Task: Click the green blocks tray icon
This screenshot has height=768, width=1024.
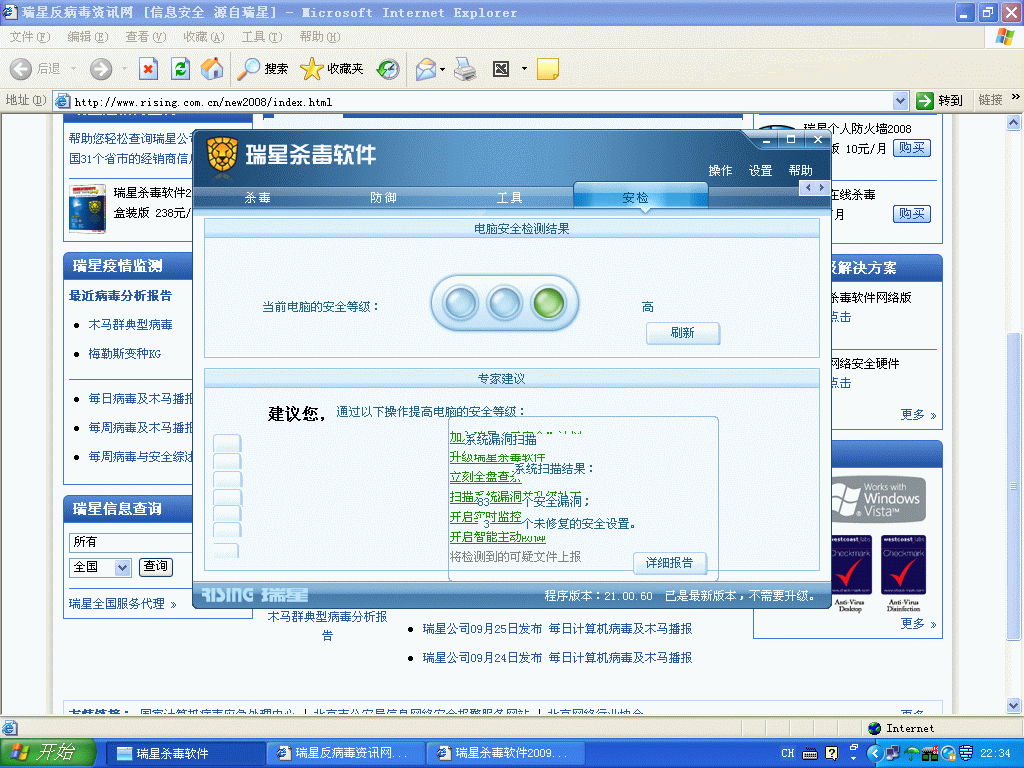Action: pyautogui.click(x=930, y=753)
